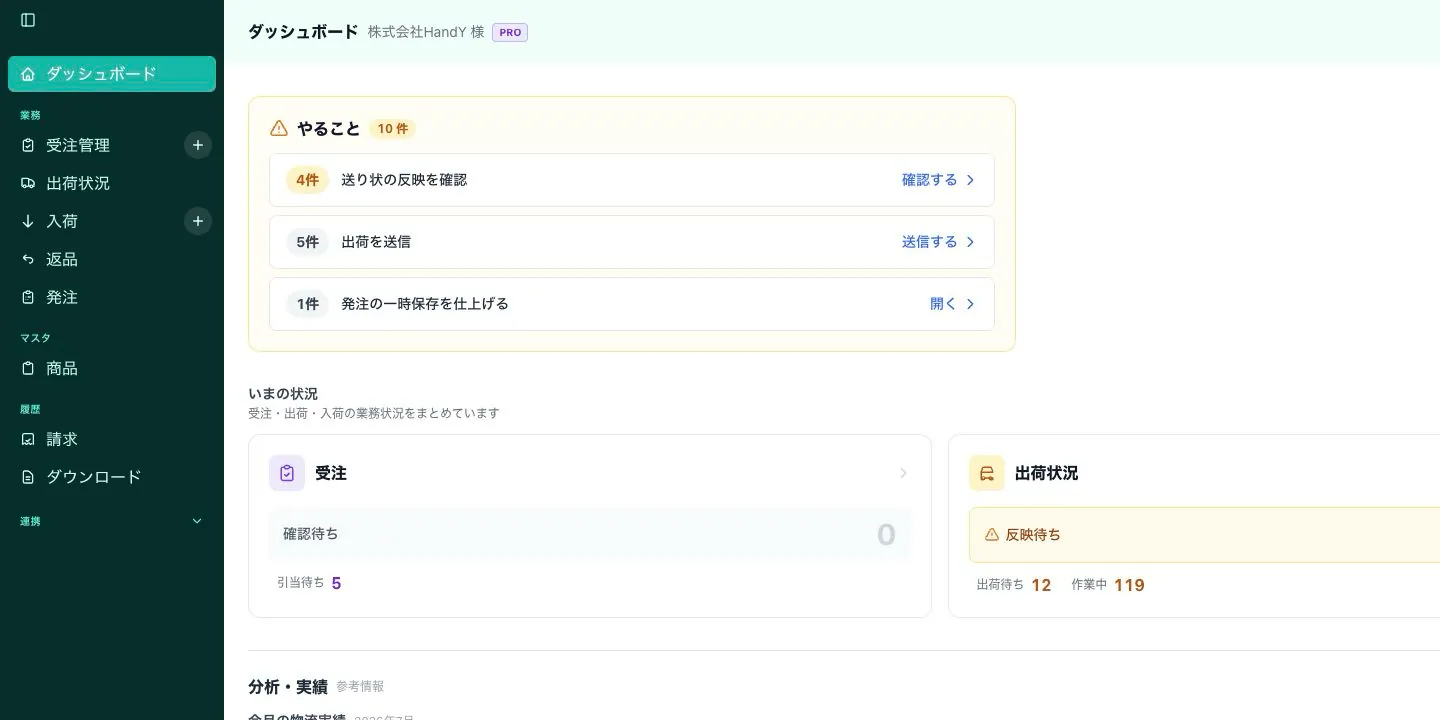Click the warning icon beside 反映待ち
Image resolution: width=1440 pixels, height=720 pixels.
(x=992, y=535)
